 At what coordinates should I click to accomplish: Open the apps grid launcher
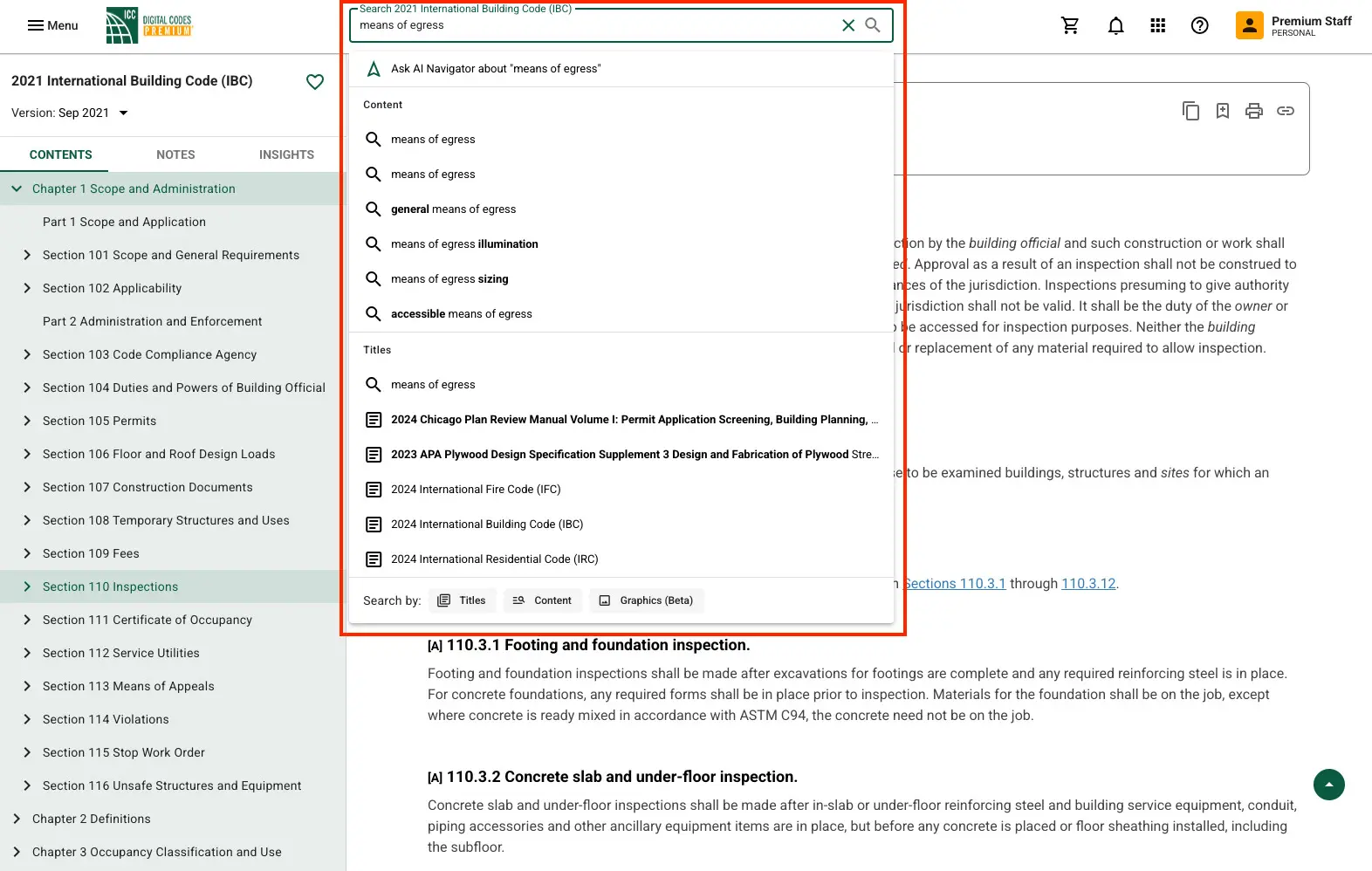pyautogui.click(x=1158, y=26)
